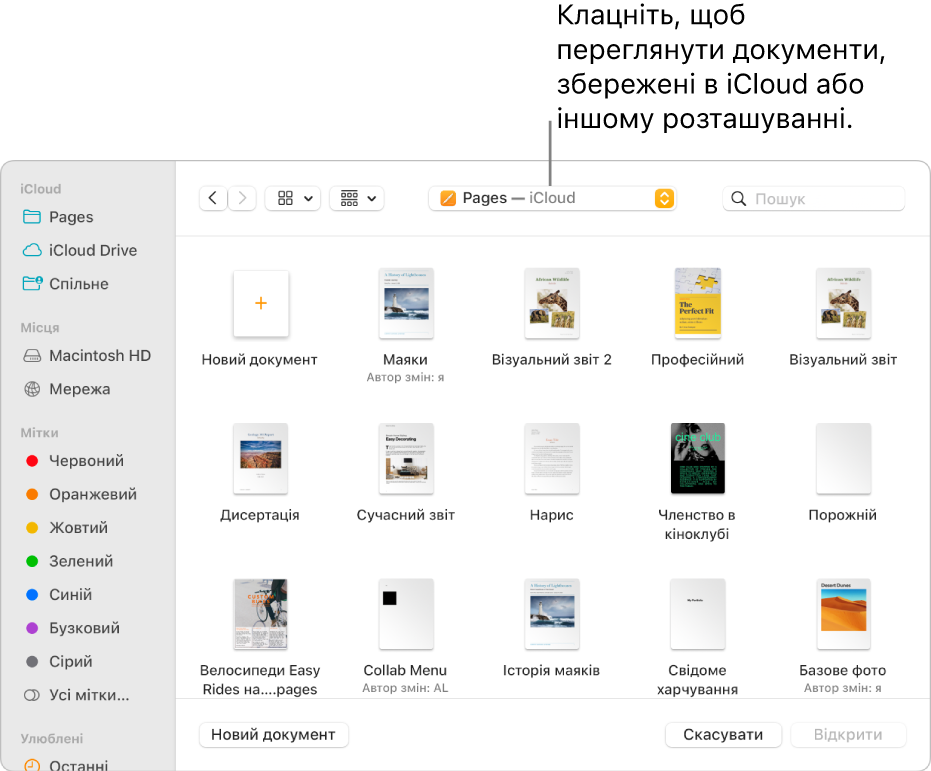Select Членство в кіноклубі document
Image resolution: width=931 pixels, height=771 pixels.
(x=698, y=458)
